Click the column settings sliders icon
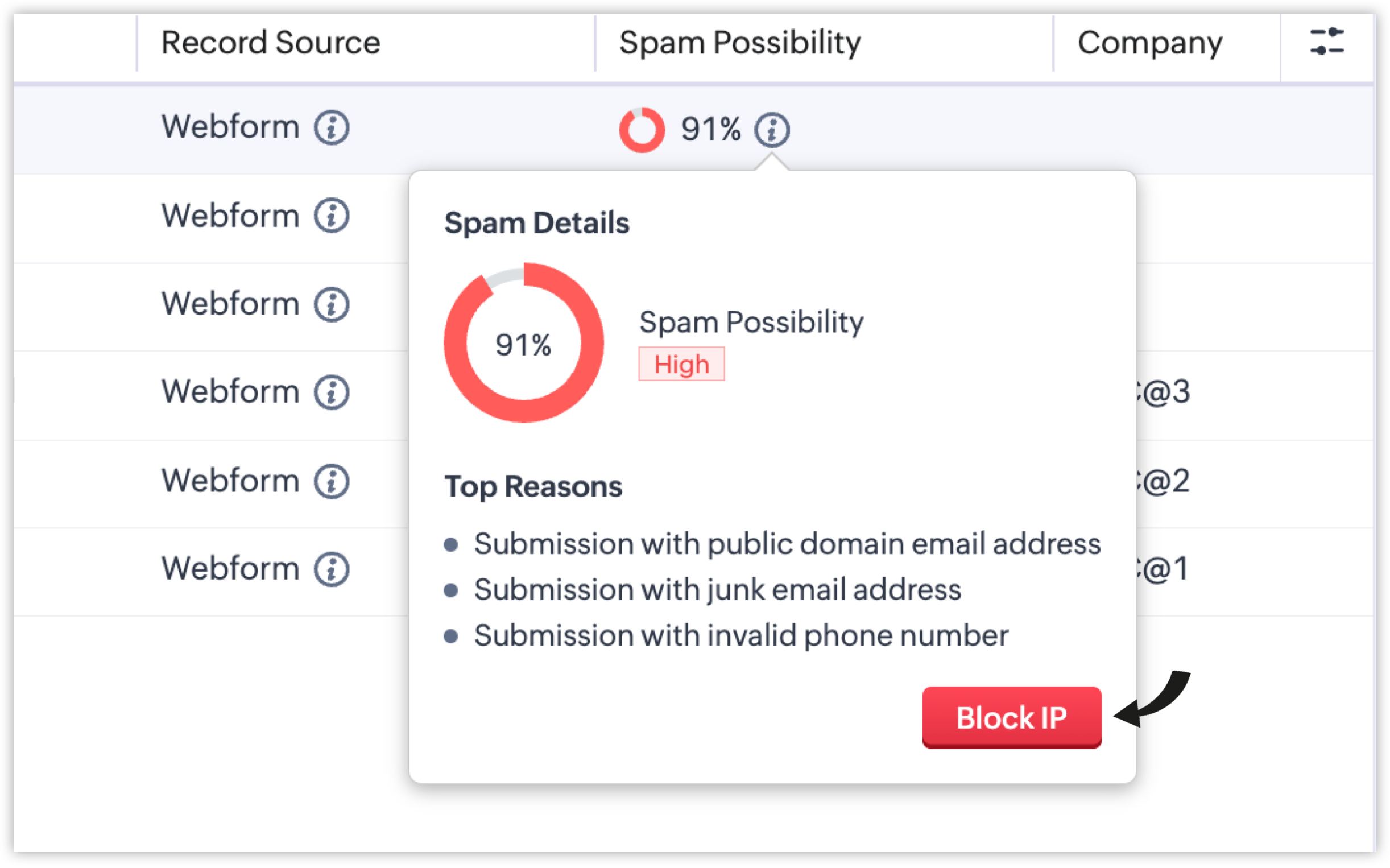This screenshot has height=868, width=1390. [x=1327, y=42]
